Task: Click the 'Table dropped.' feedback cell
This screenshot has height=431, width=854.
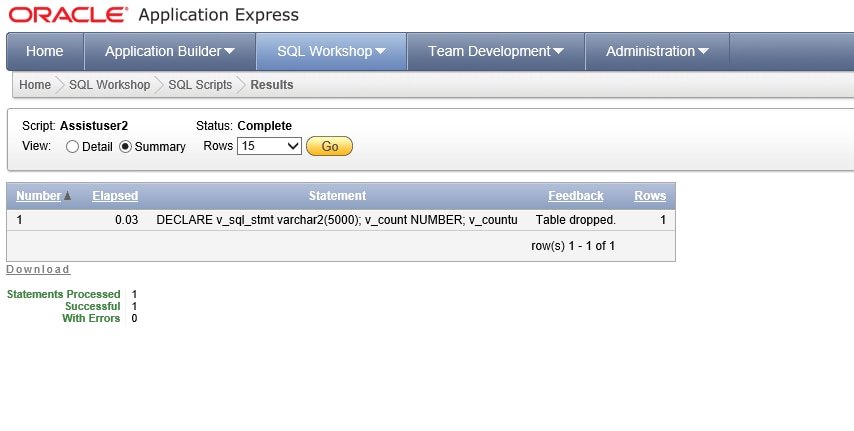Action: pos(576,220)
